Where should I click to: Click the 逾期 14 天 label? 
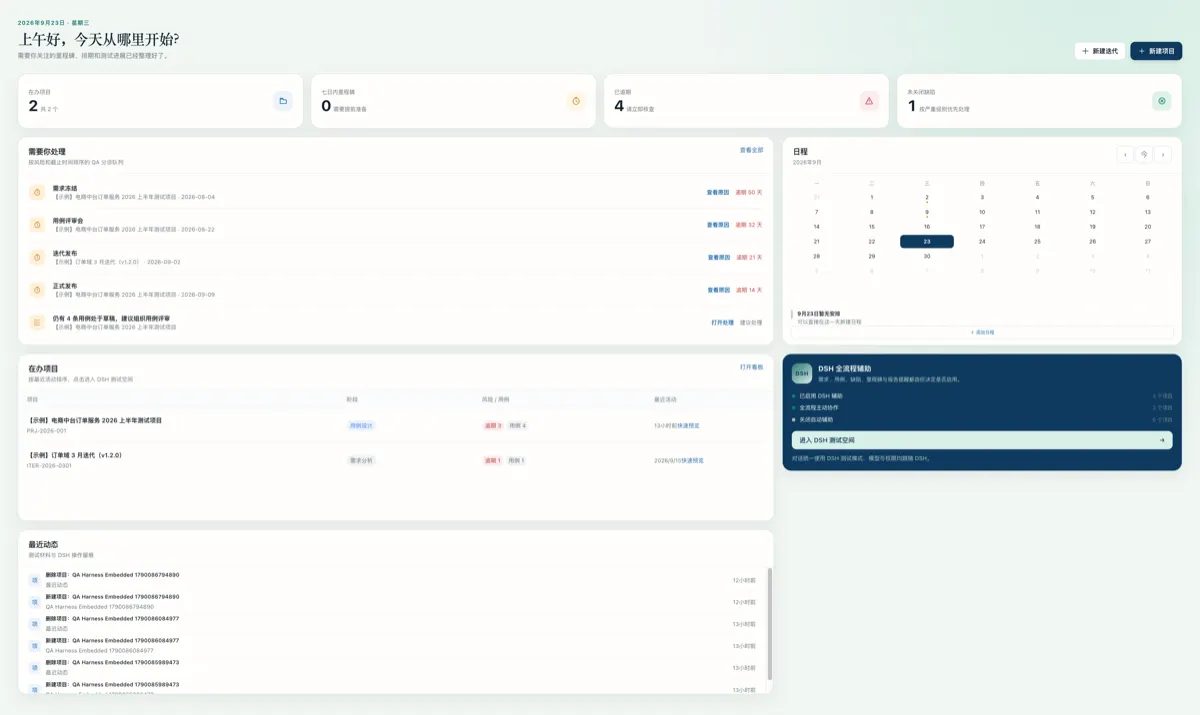pos(749,290)
